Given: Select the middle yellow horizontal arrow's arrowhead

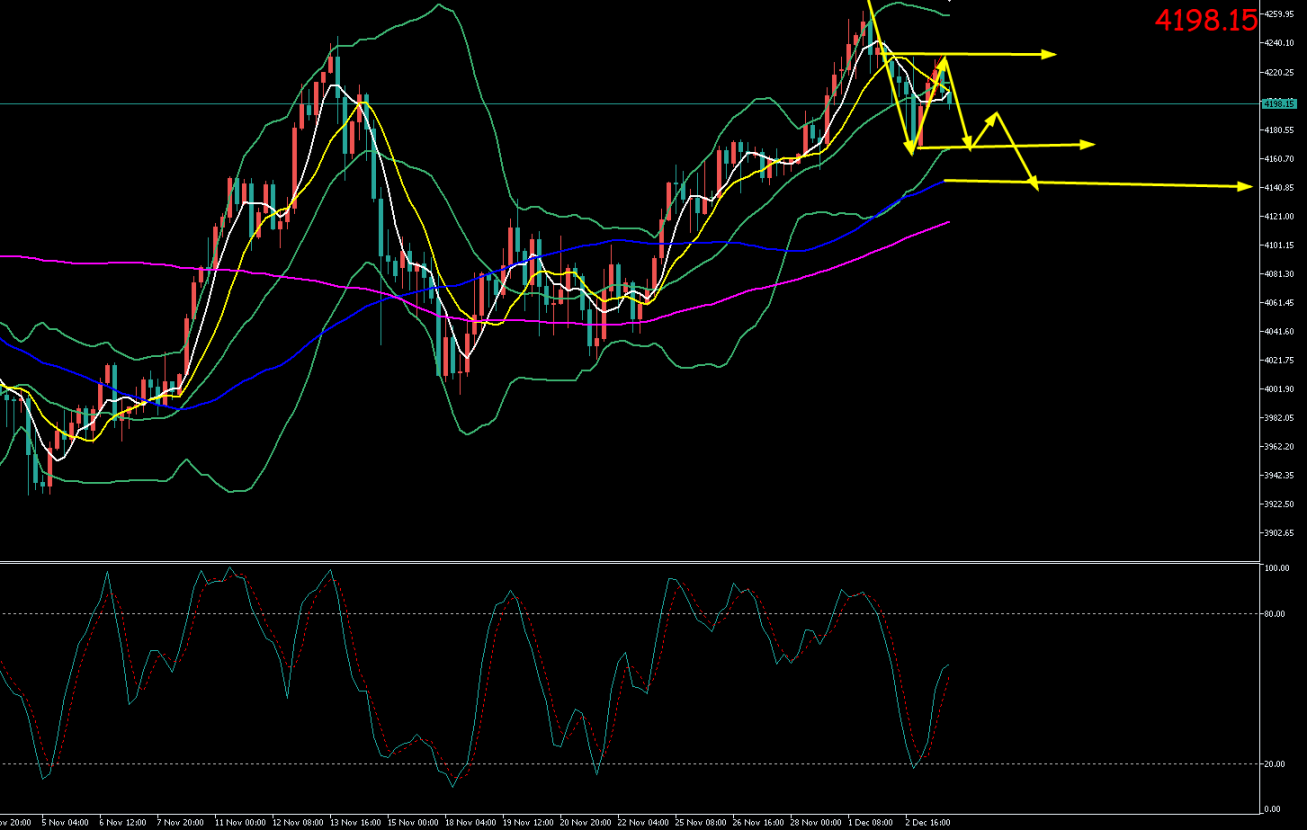Looking at the screenshot, I should (1088, 145).
